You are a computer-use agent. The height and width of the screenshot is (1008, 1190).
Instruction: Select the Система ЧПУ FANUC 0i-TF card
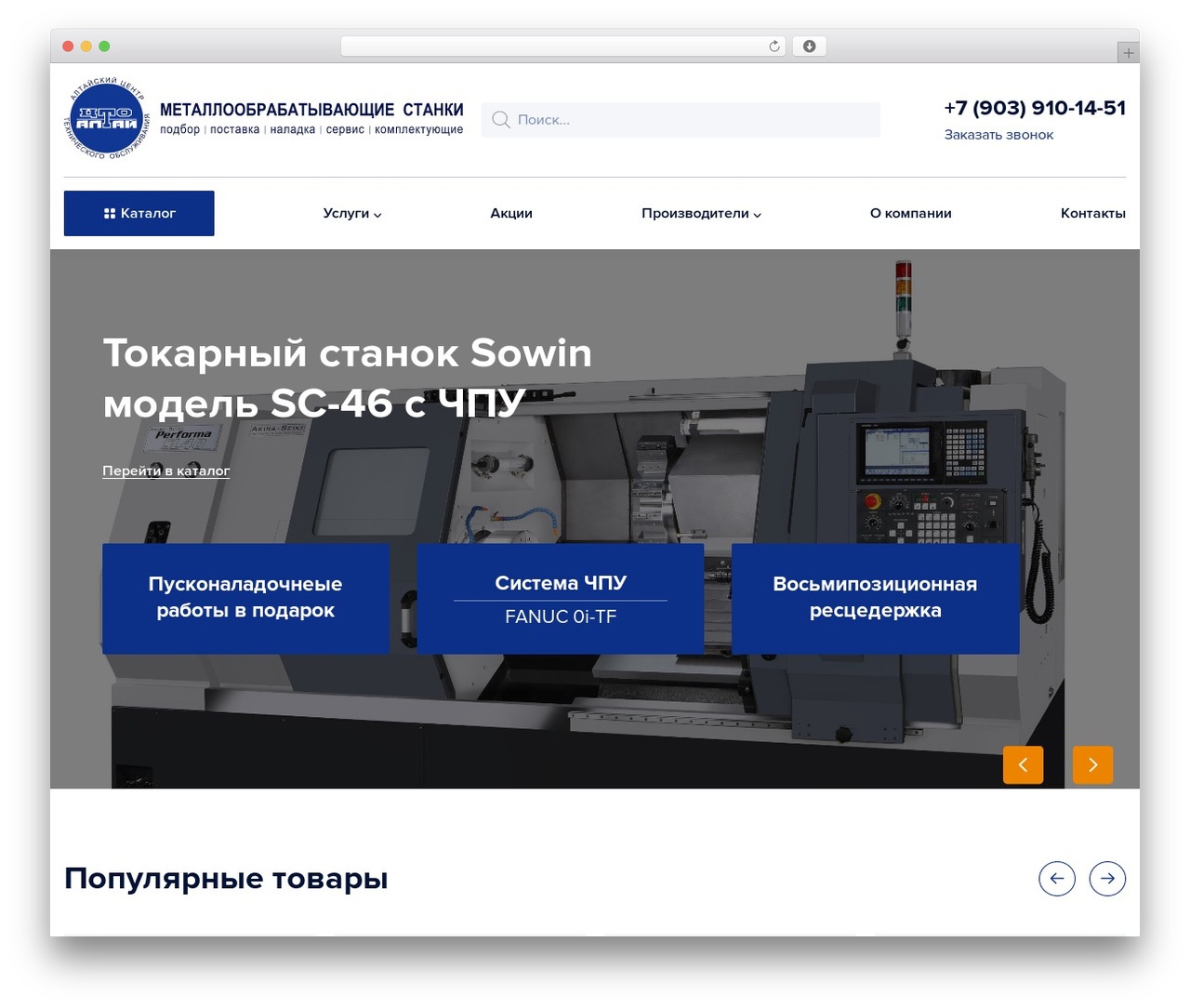(561, 598)
